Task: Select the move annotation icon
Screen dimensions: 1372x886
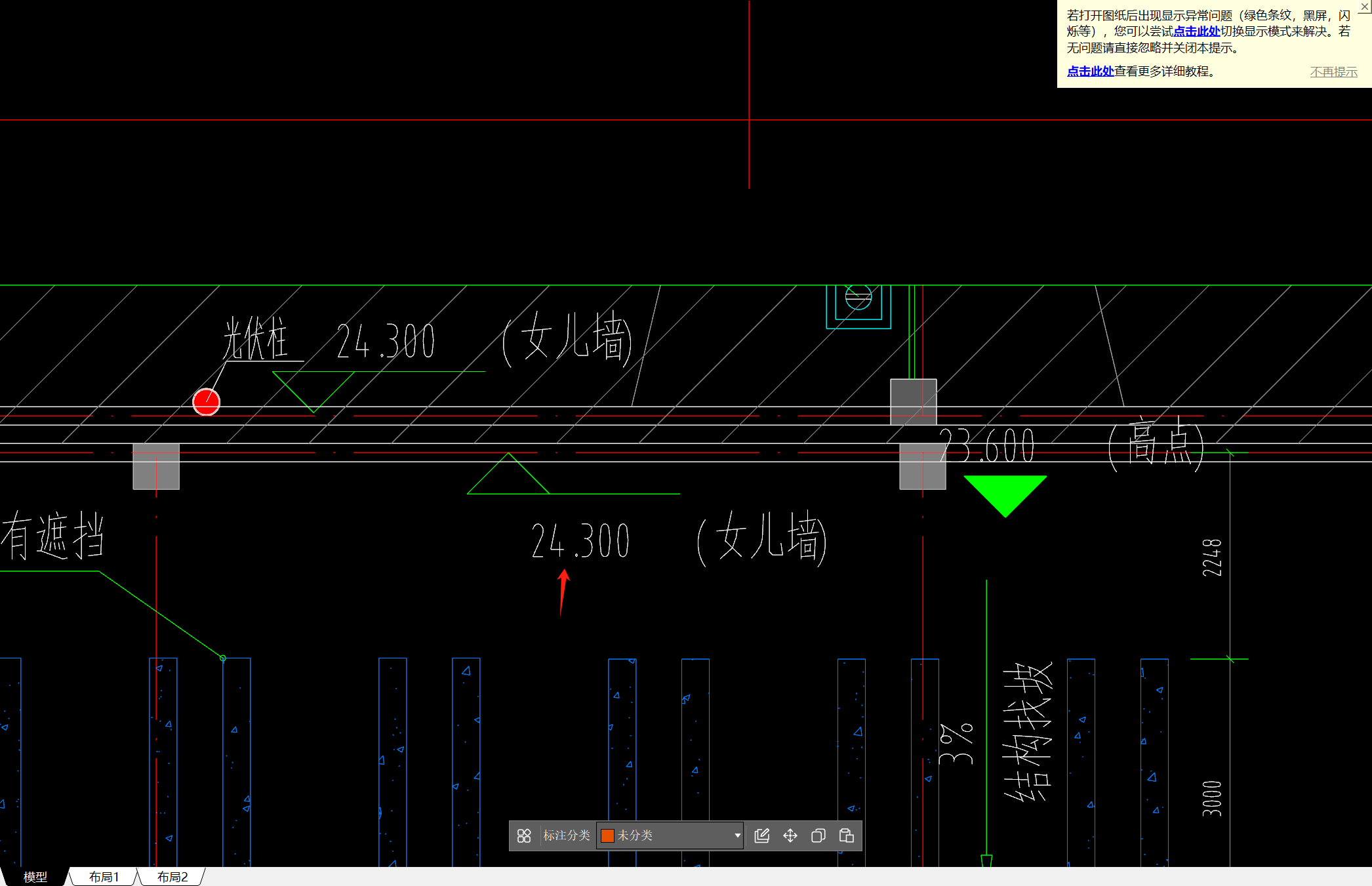Action: tap(790, 836)
